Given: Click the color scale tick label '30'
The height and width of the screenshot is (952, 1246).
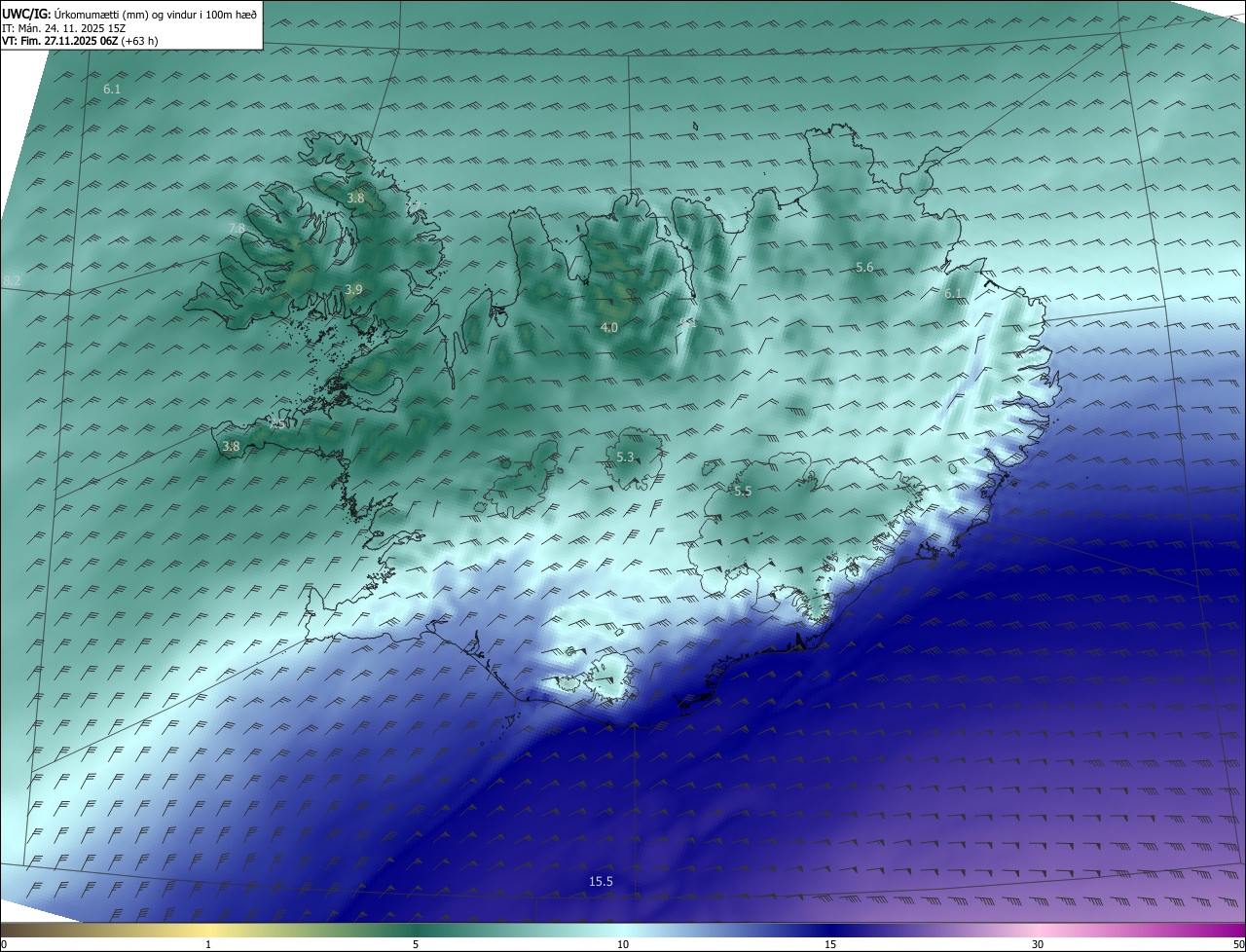Looking at the screenshot, I should point(1038,944).
